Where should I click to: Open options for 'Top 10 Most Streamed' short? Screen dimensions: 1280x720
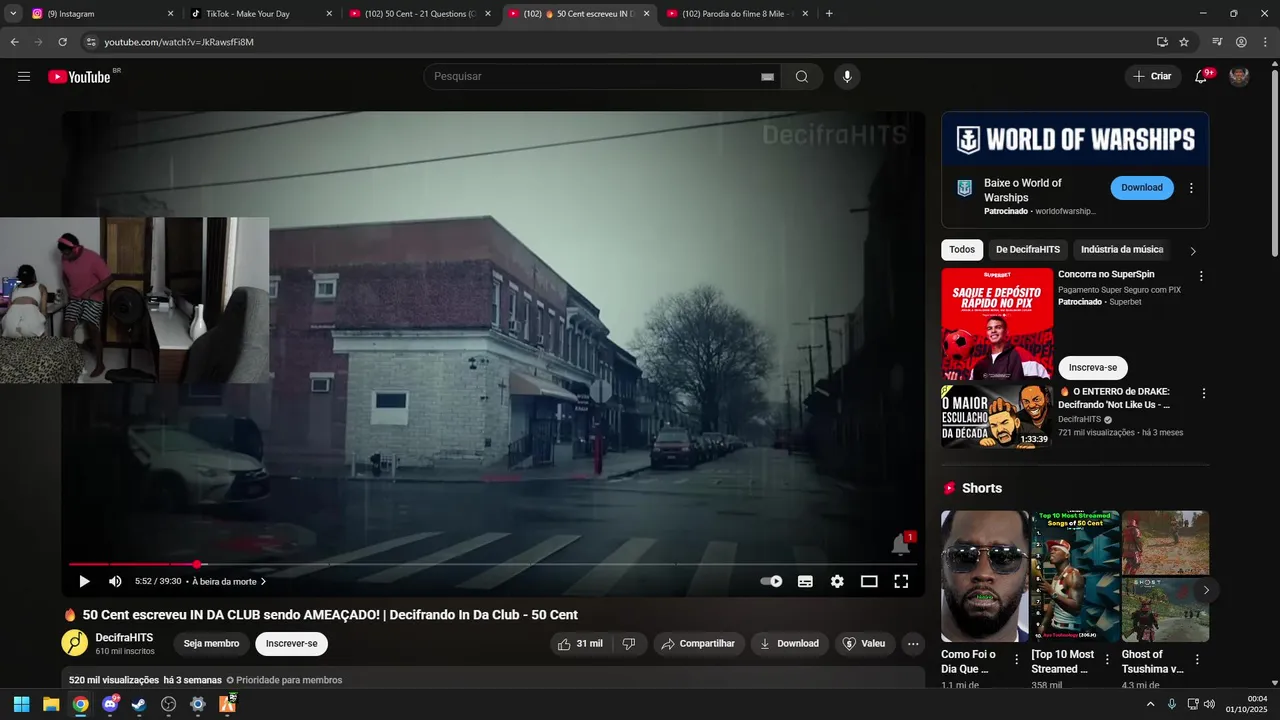(x=1108, y=660)
